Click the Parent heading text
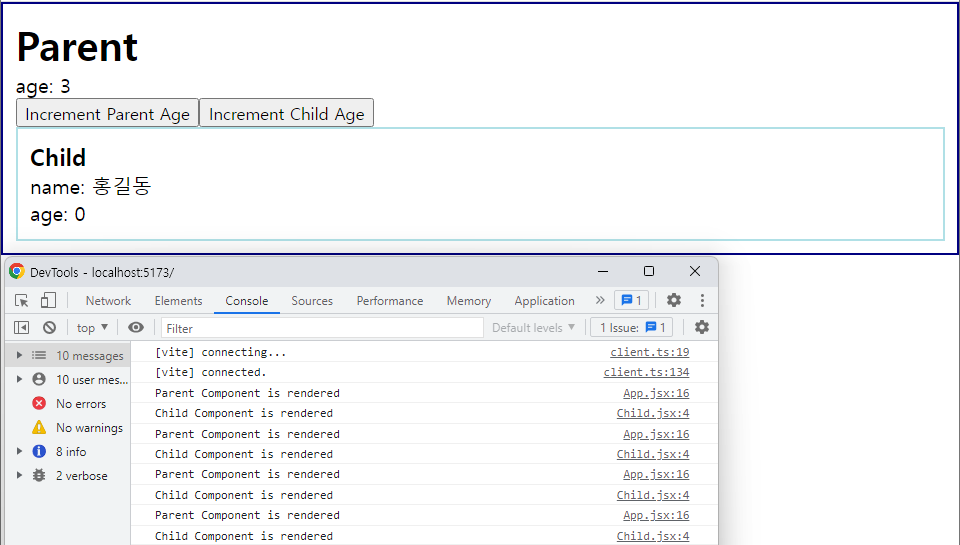Viewport: 960px width, 545px height. click(77, 47)
